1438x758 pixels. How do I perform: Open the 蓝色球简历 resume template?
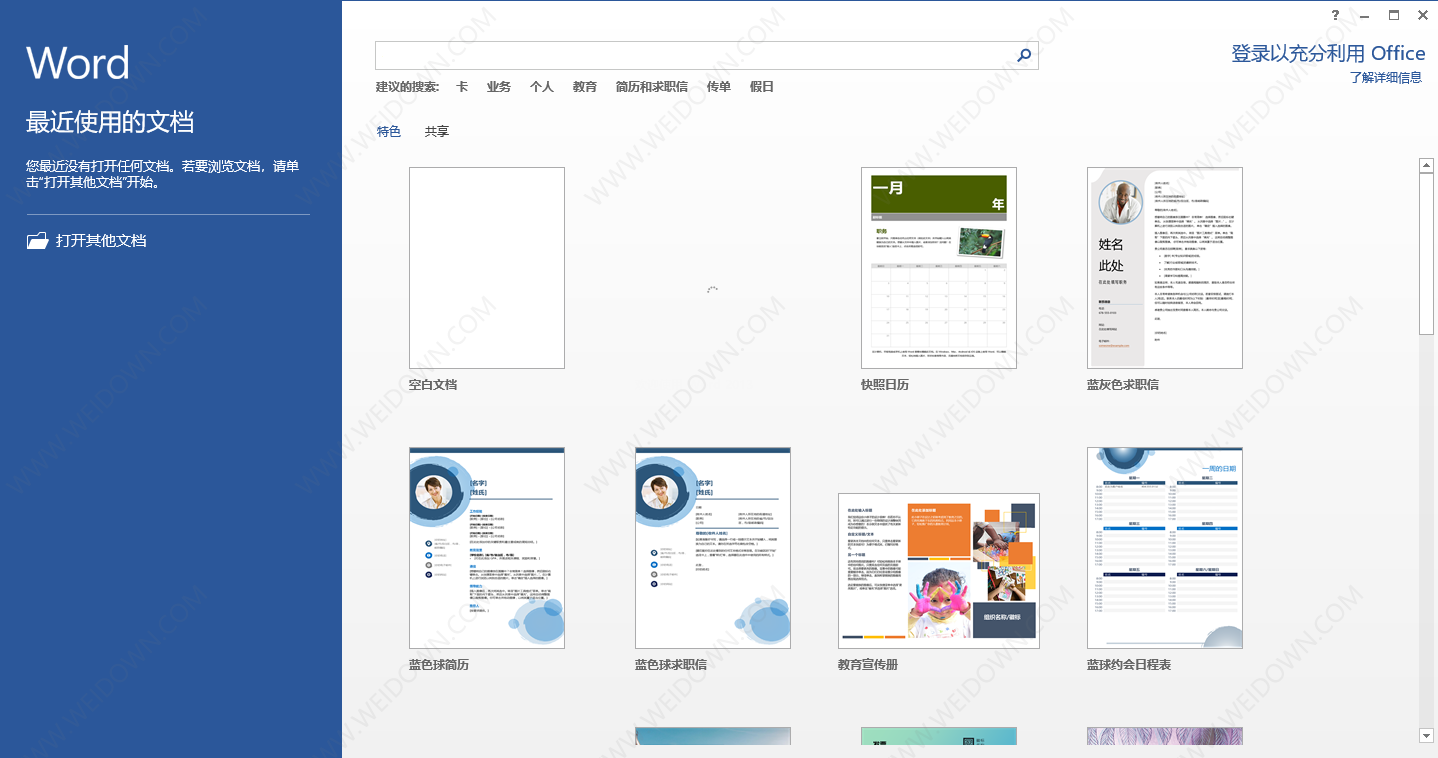[x=486, y=548]
